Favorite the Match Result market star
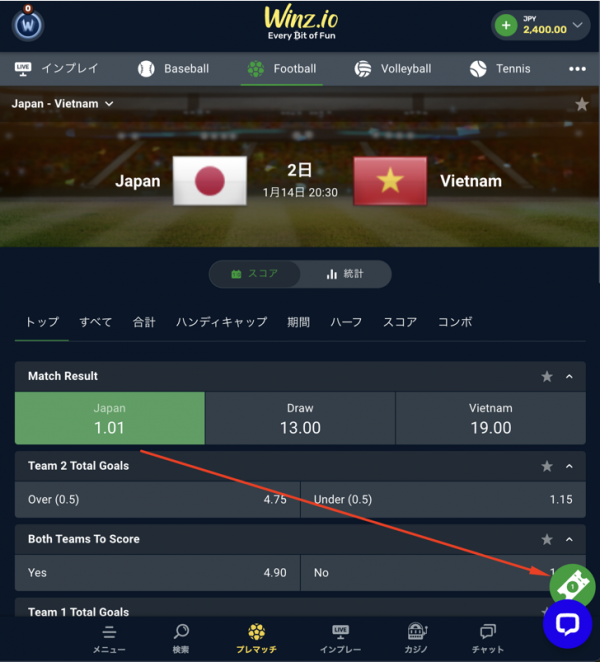Screen dimensions: 600x662 [547, 376]
